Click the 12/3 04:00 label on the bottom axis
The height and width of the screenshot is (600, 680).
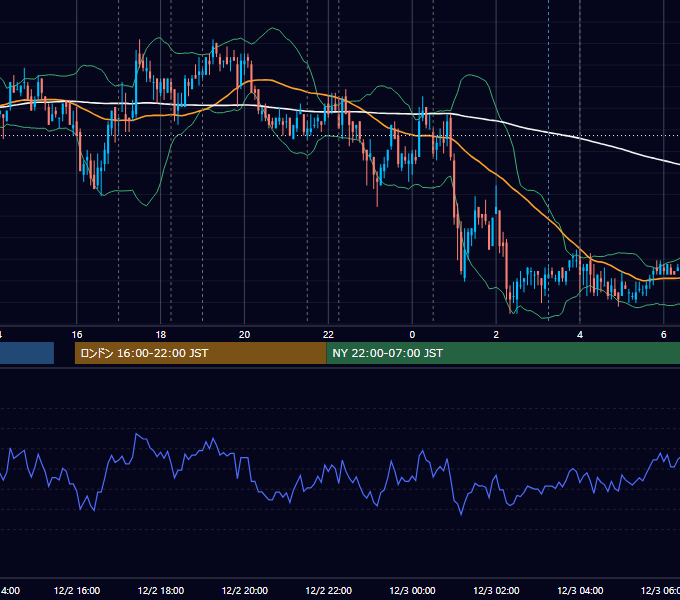coord(580,591)
